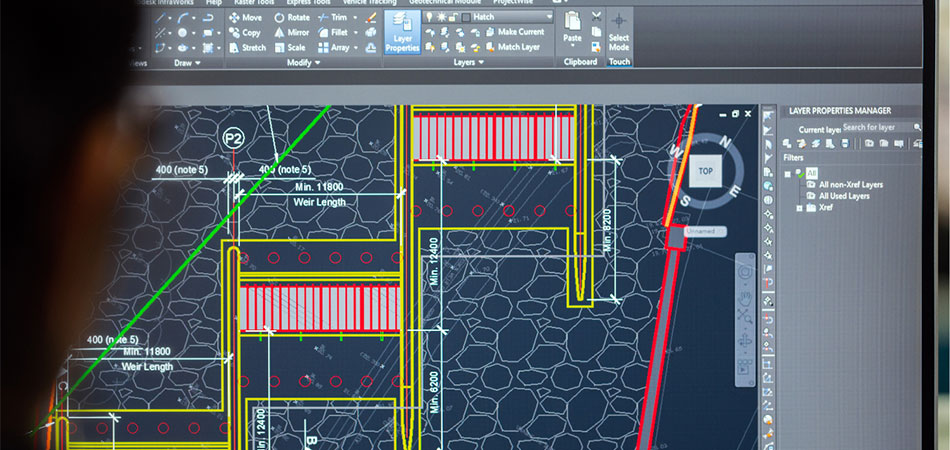Screen dimensions: 950x450
Task: Click the Array tool
Action: [333, 47]
